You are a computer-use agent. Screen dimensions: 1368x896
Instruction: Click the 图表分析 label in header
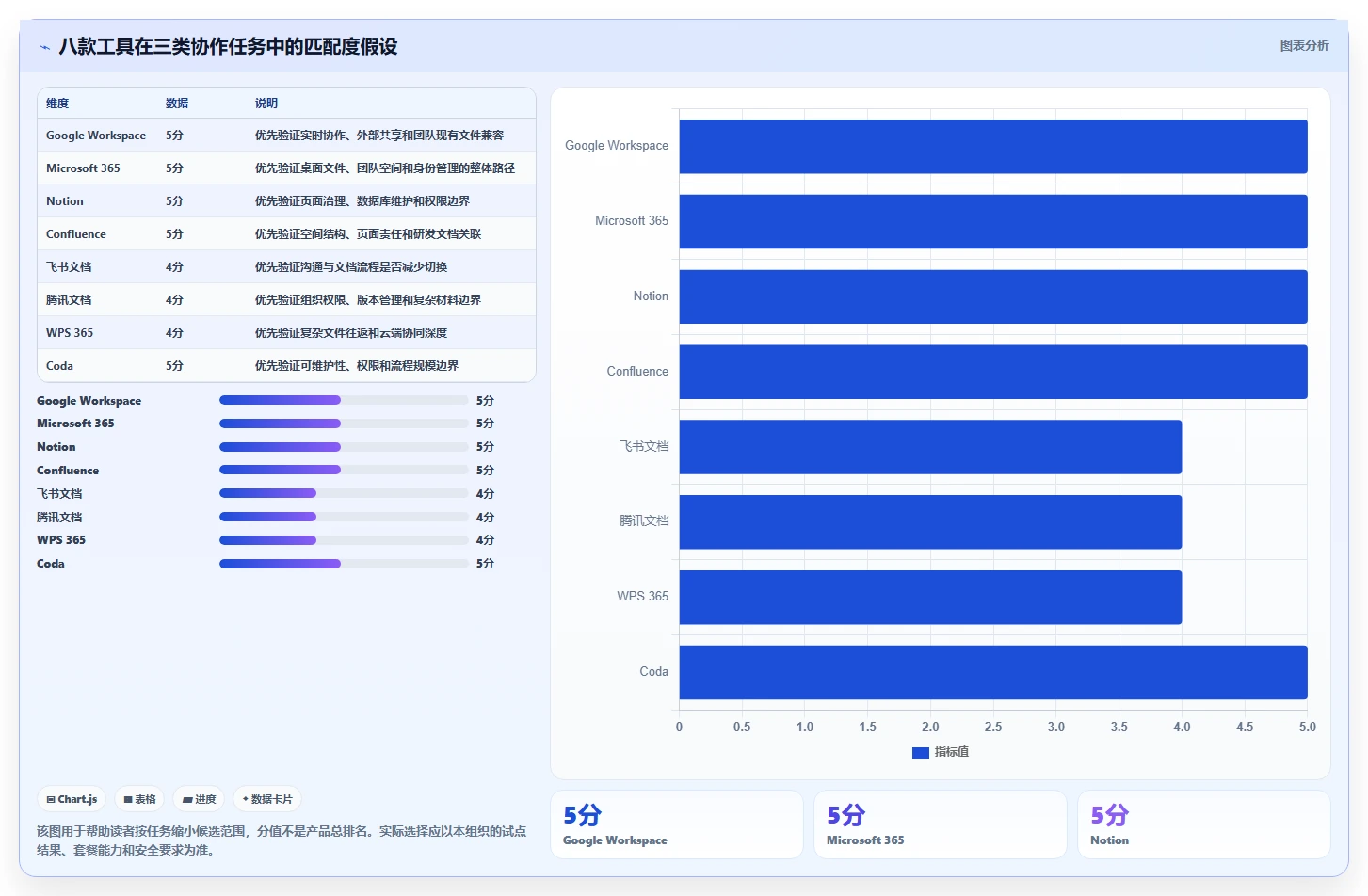pos(1304,45)
